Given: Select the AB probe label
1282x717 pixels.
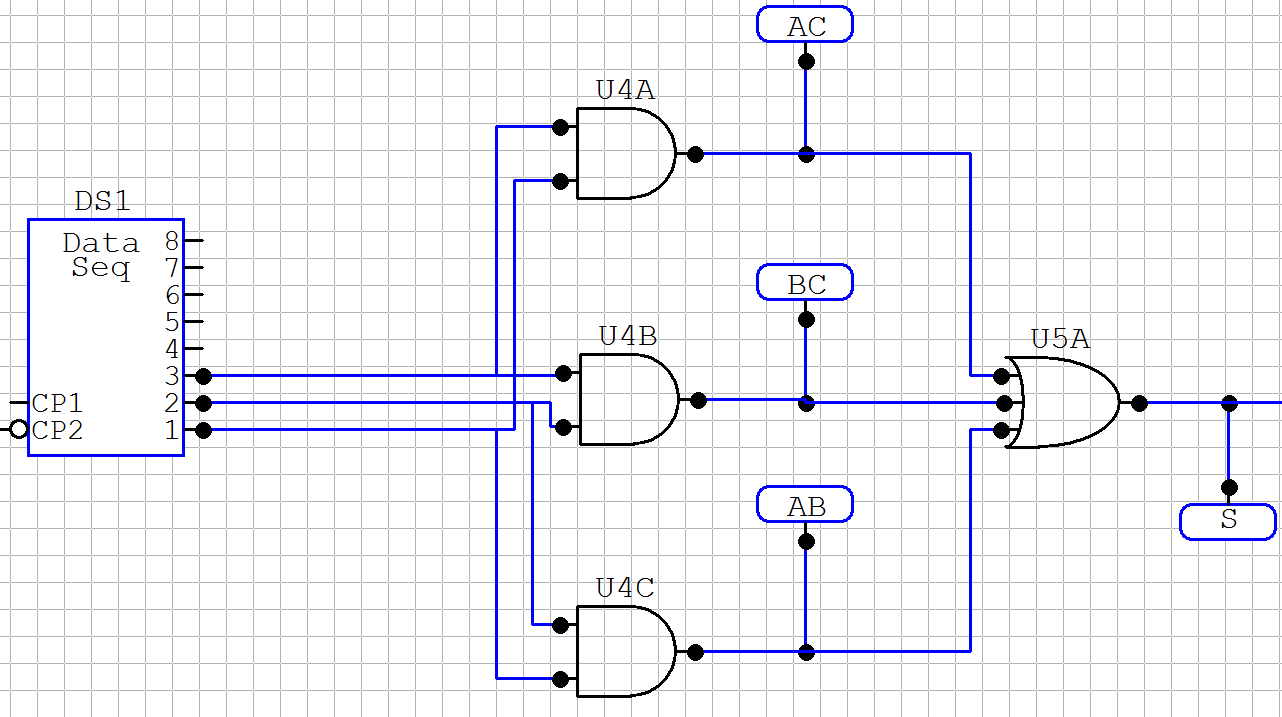Looking at the screenshot, I should pyautogui.click(x=805, y=505).
